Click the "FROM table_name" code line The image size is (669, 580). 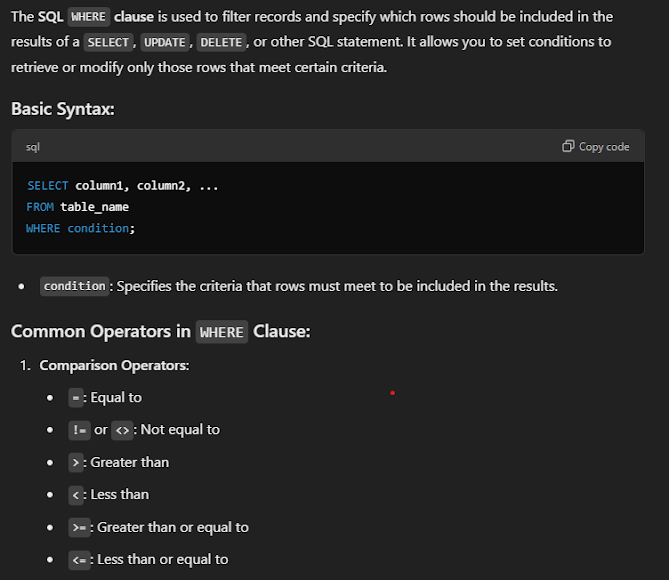coord(78,207)
